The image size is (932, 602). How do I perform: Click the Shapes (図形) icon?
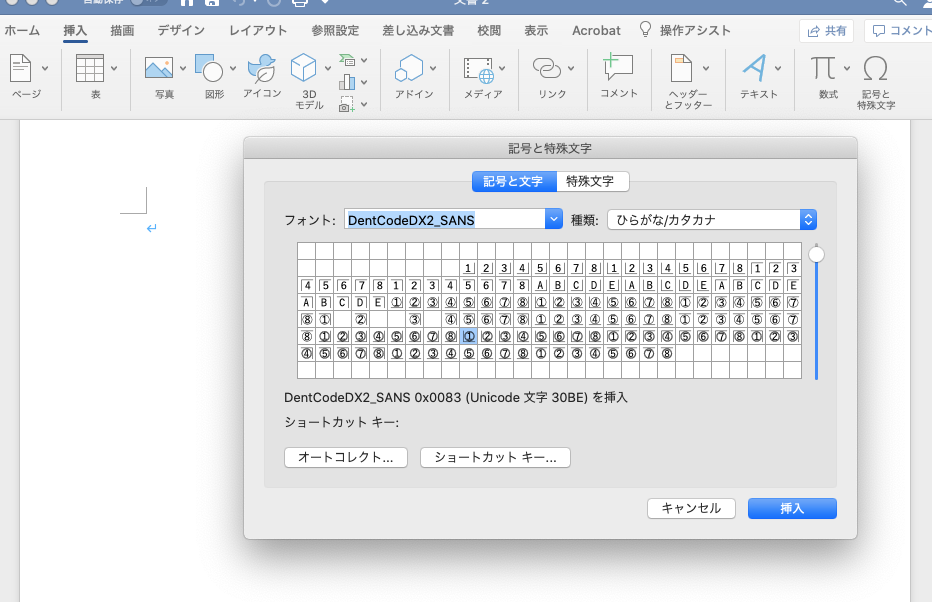click(x=209, y=68)
